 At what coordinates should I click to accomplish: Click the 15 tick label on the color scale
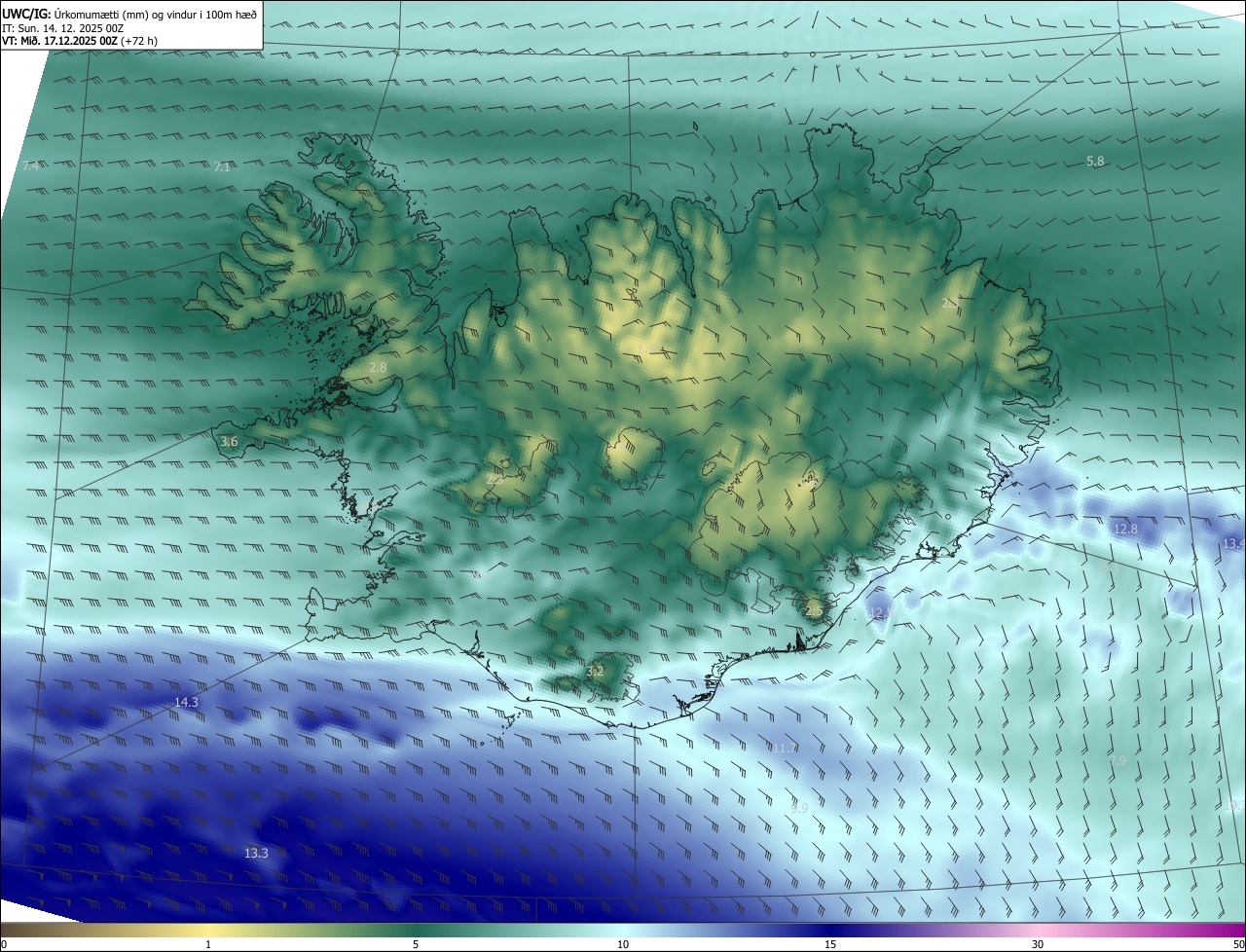830,944
